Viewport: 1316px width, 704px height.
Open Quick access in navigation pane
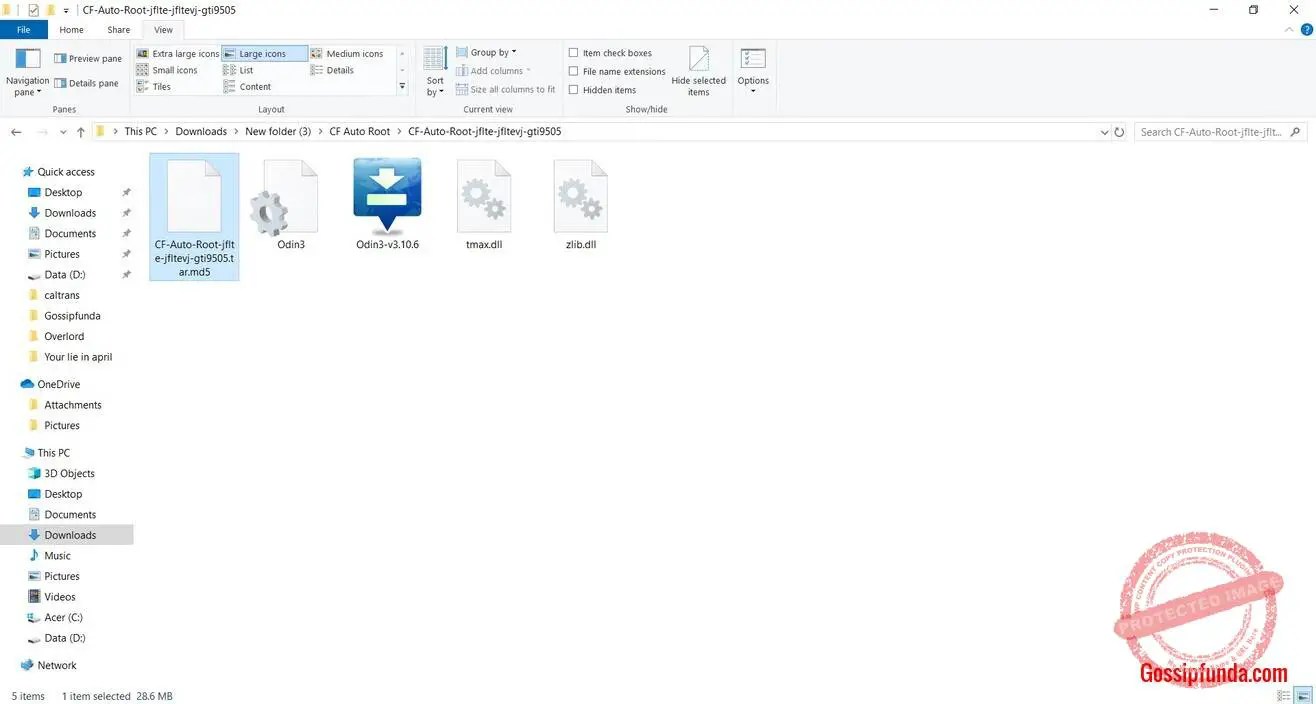coord(66,172)
